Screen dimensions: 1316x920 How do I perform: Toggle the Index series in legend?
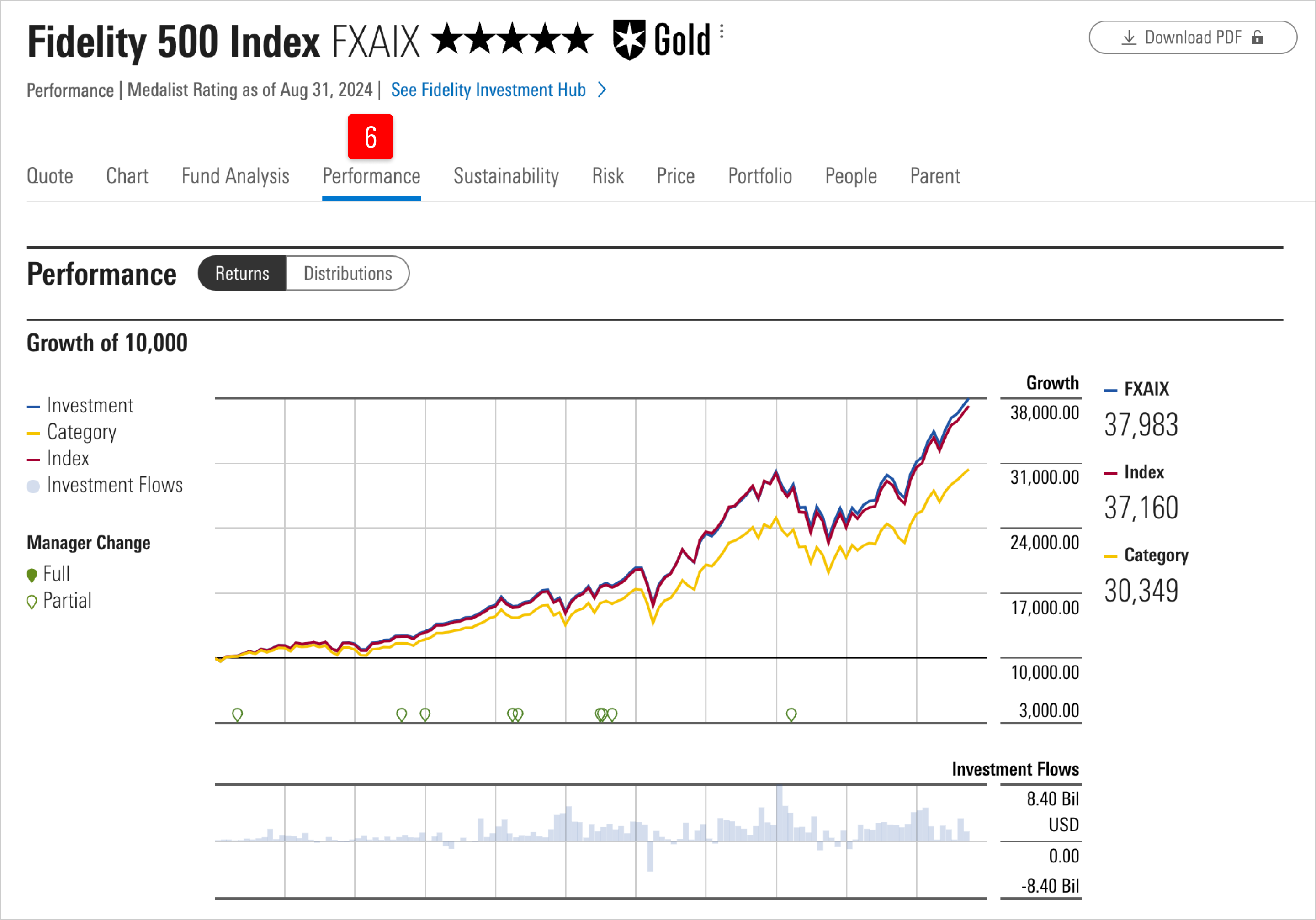(x=68, y=458)
